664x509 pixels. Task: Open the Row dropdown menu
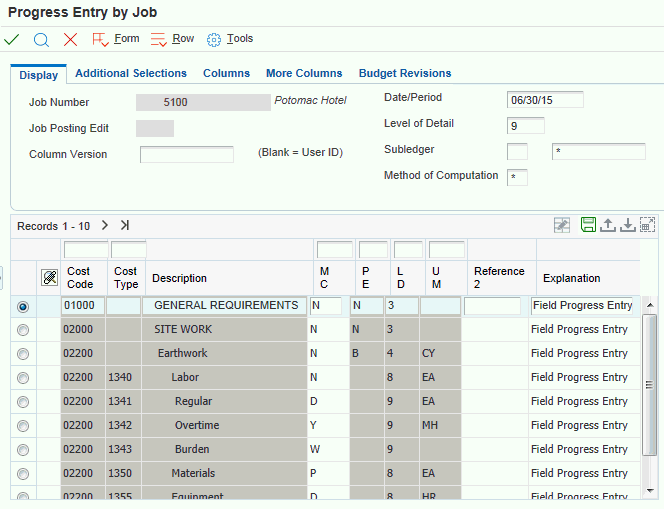tap(172, 39)
